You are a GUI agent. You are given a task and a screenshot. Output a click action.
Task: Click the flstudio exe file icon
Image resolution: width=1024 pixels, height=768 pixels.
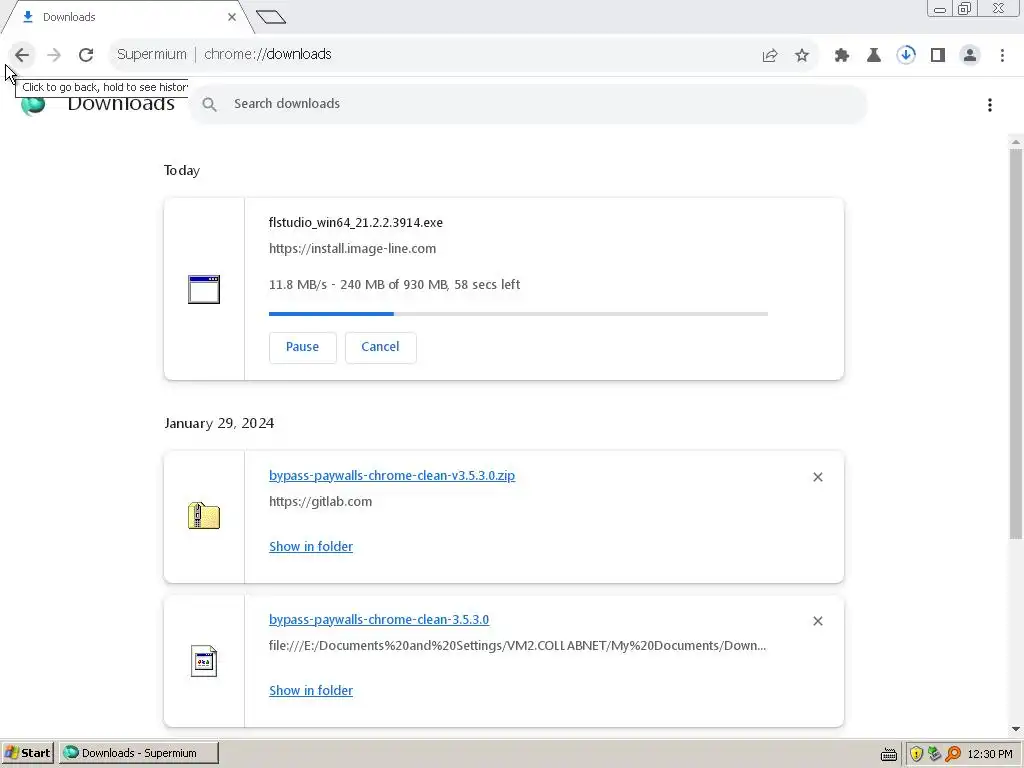point(204,289)
